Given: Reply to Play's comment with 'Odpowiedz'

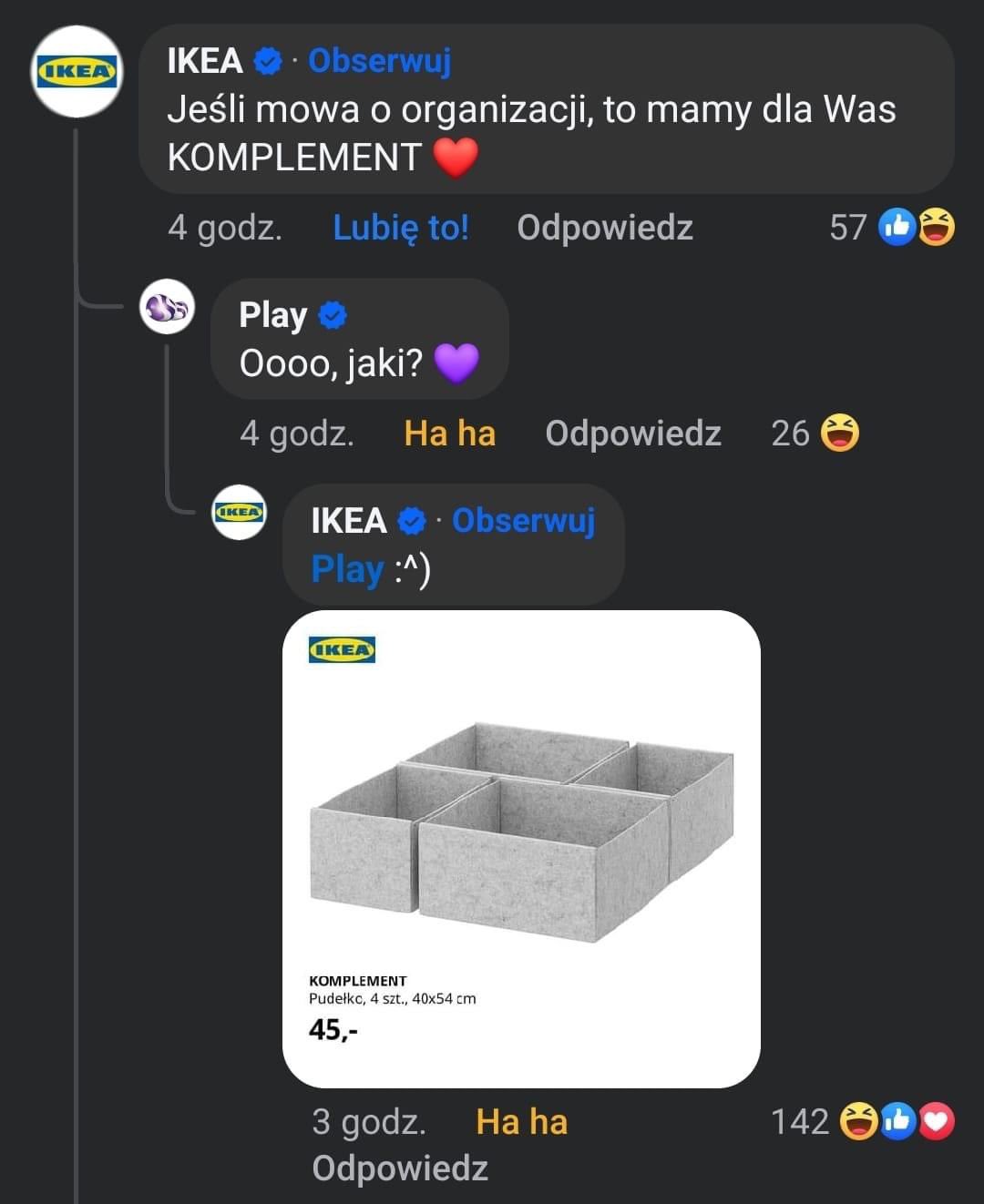Looking at the screenshot, I should point(633,433).
